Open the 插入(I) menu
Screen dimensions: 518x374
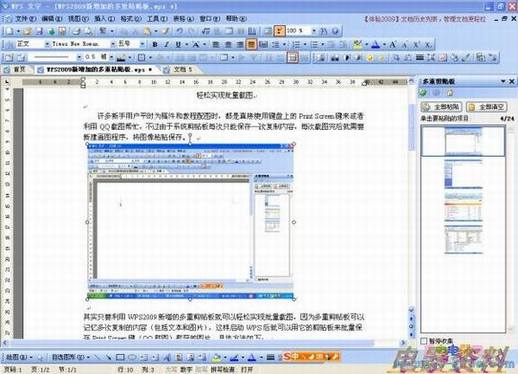(x=104, y=19)
